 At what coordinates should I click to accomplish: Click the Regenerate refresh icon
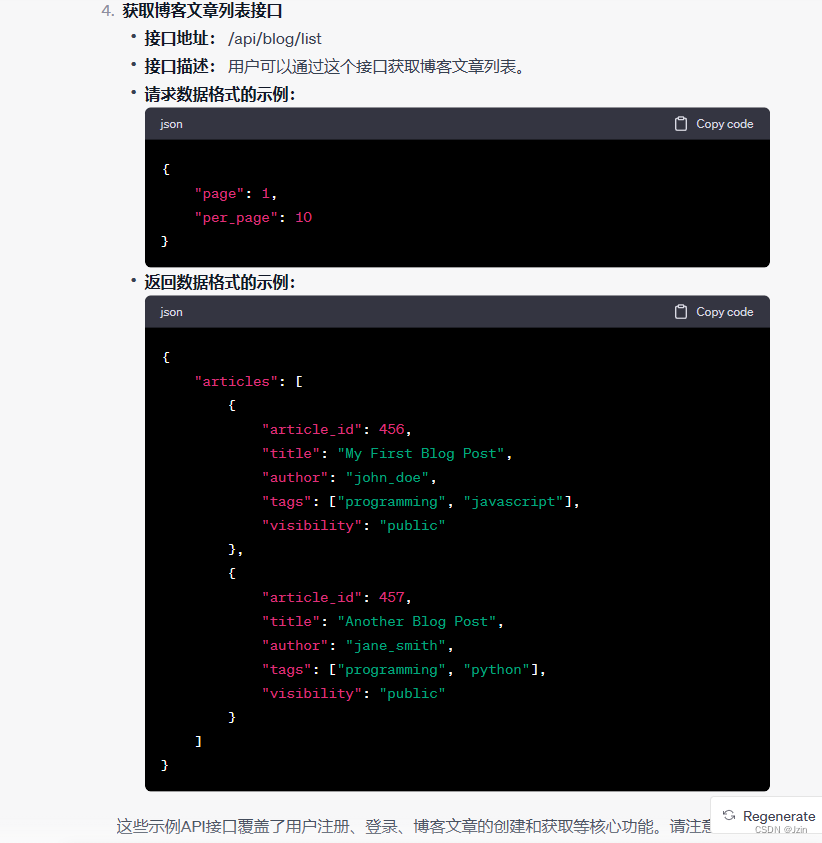(731, 815)
